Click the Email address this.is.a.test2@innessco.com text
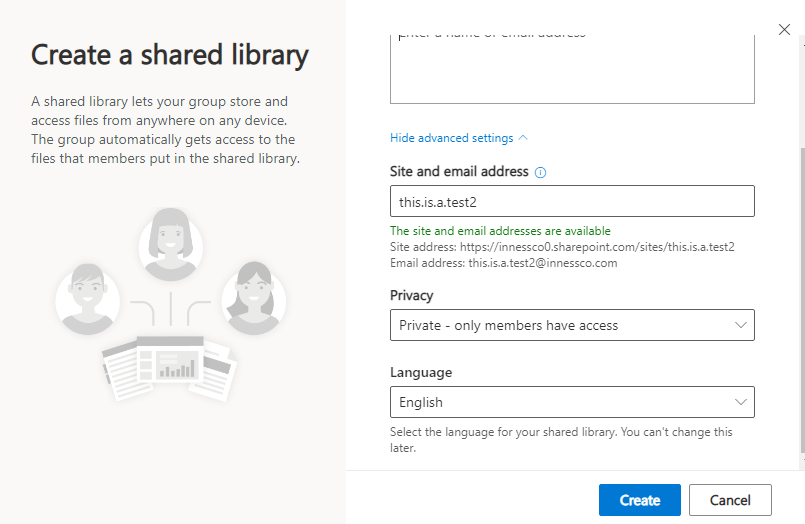Screen dimensions: 805x524 pyautogui.click(x=503, y=263)
